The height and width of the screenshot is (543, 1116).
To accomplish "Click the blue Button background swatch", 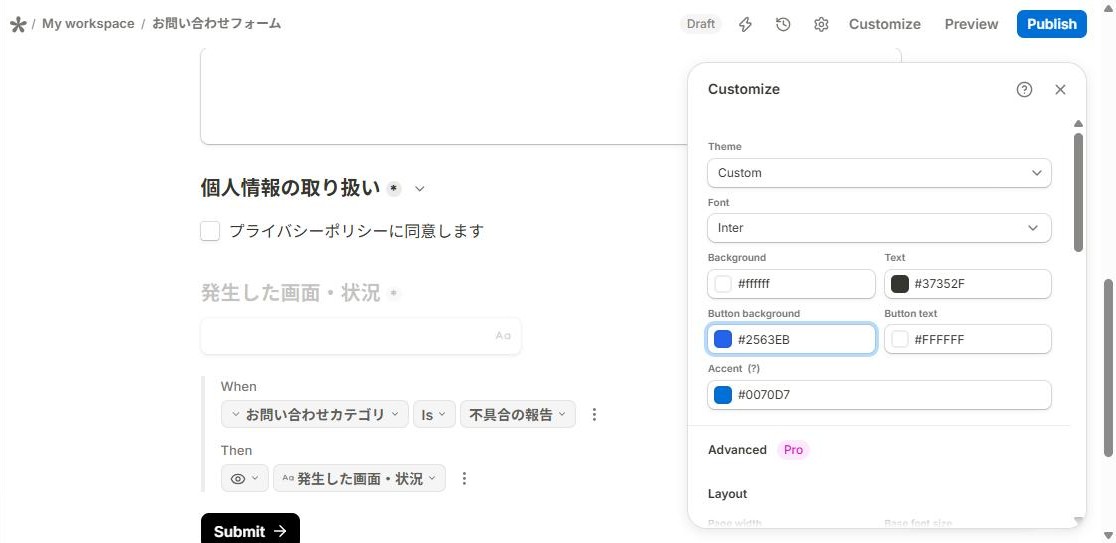I will [723, 339].
